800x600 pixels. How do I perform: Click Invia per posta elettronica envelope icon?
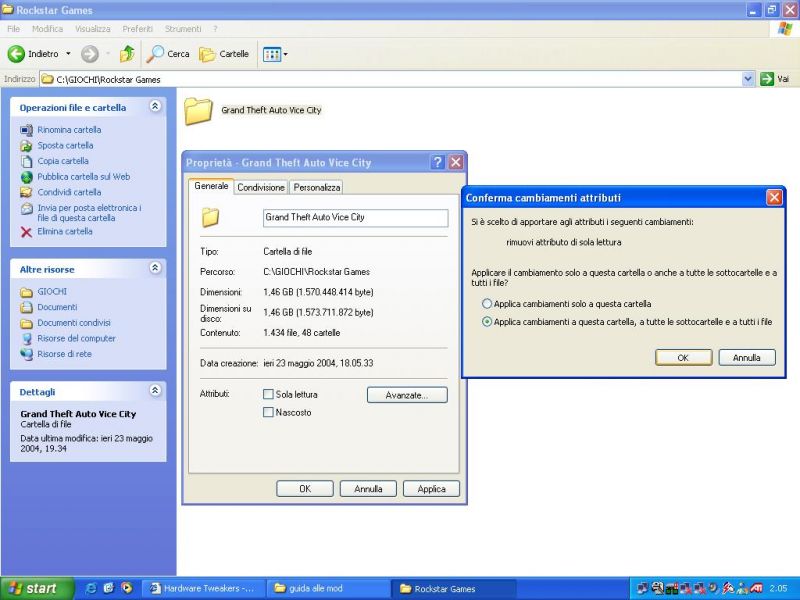pyautogui.click(x=26, y=209)
